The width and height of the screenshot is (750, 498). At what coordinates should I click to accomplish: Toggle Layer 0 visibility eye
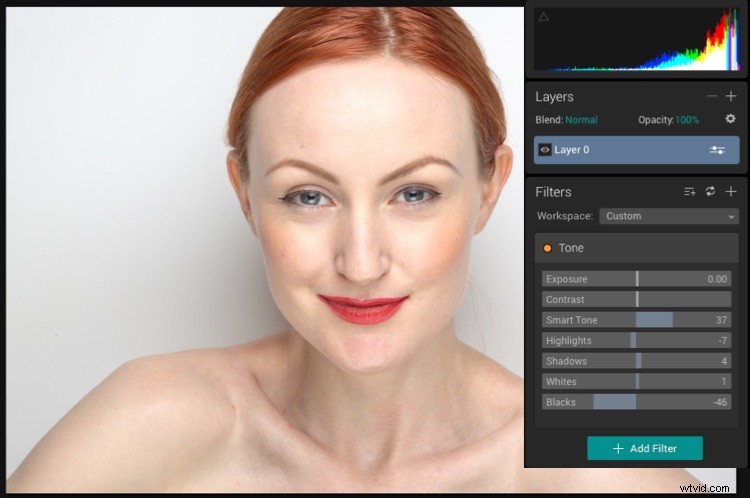pos(545,150)
